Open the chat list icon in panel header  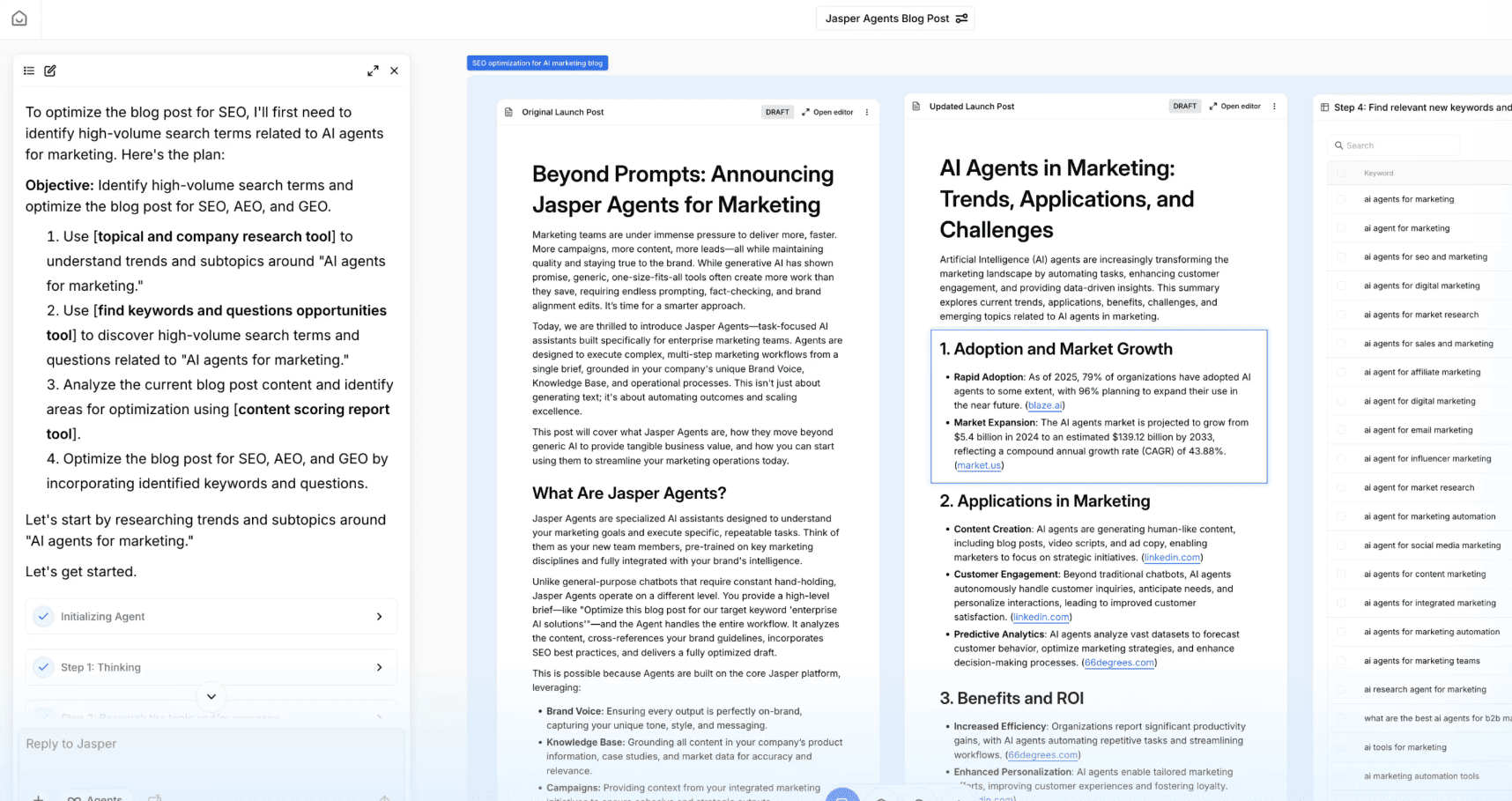point(29,70)
